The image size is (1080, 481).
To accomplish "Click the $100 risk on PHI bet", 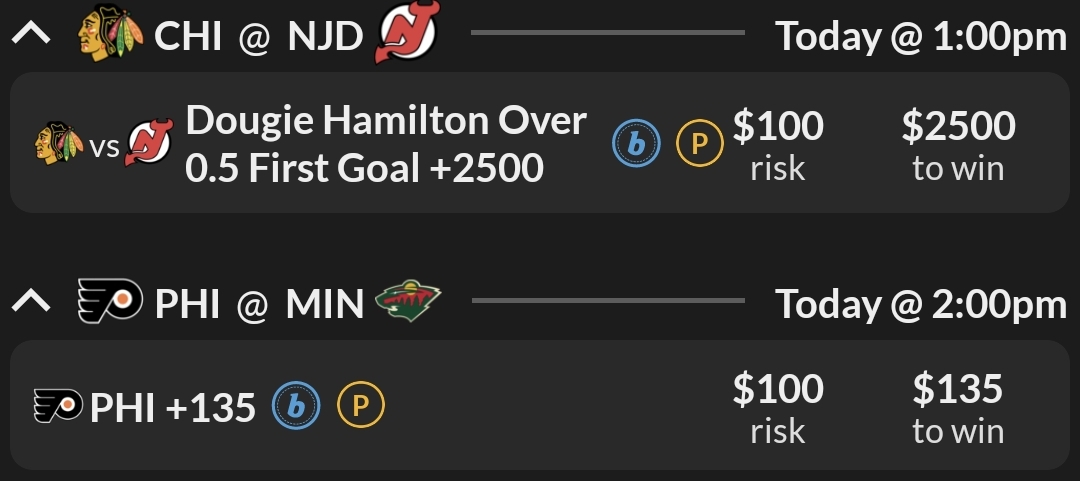I will point(778,407).
